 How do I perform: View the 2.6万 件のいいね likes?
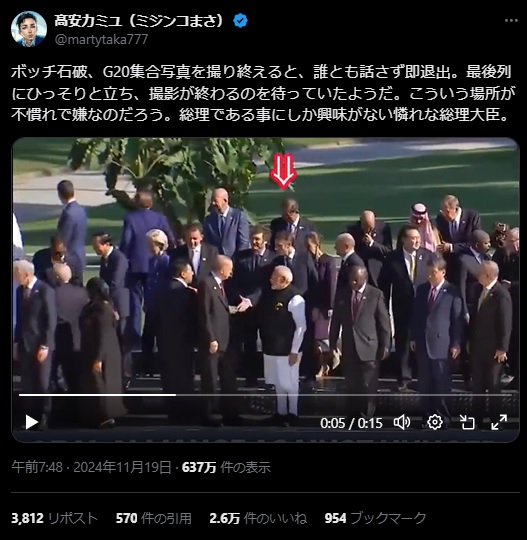tap(258, 518)
